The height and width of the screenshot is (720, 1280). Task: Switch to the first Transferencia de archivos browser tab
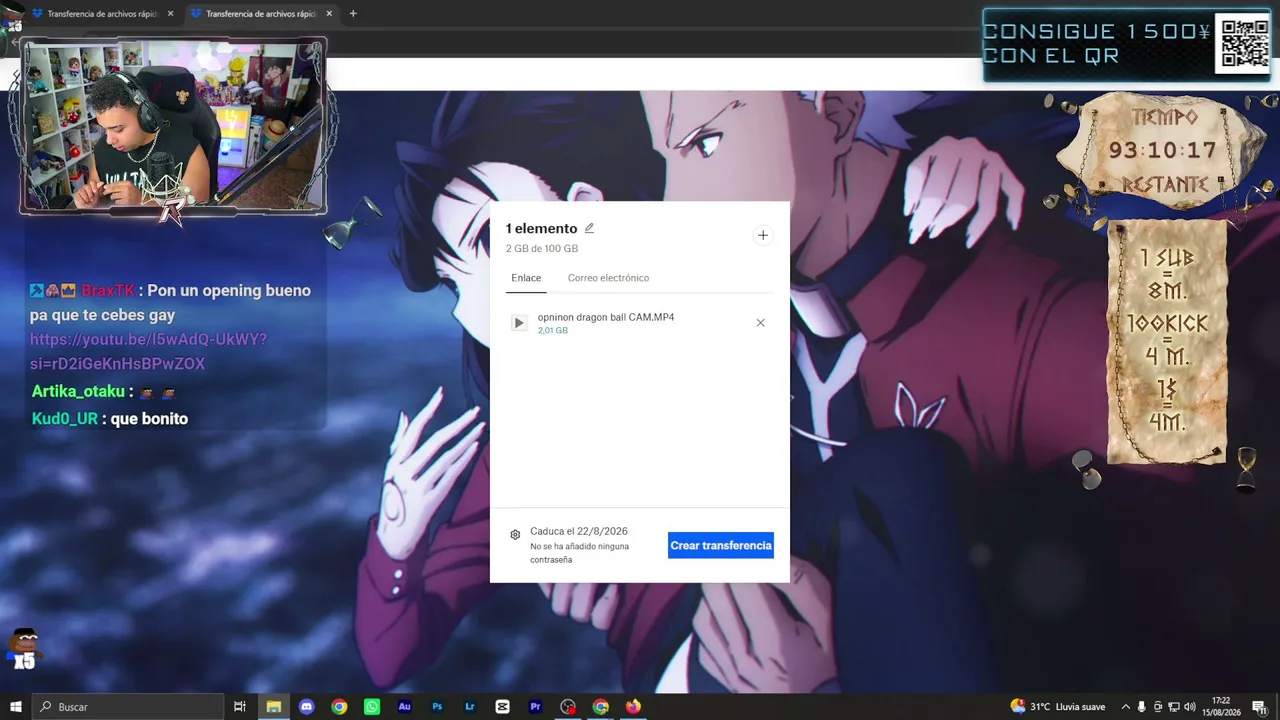point(103,14)
